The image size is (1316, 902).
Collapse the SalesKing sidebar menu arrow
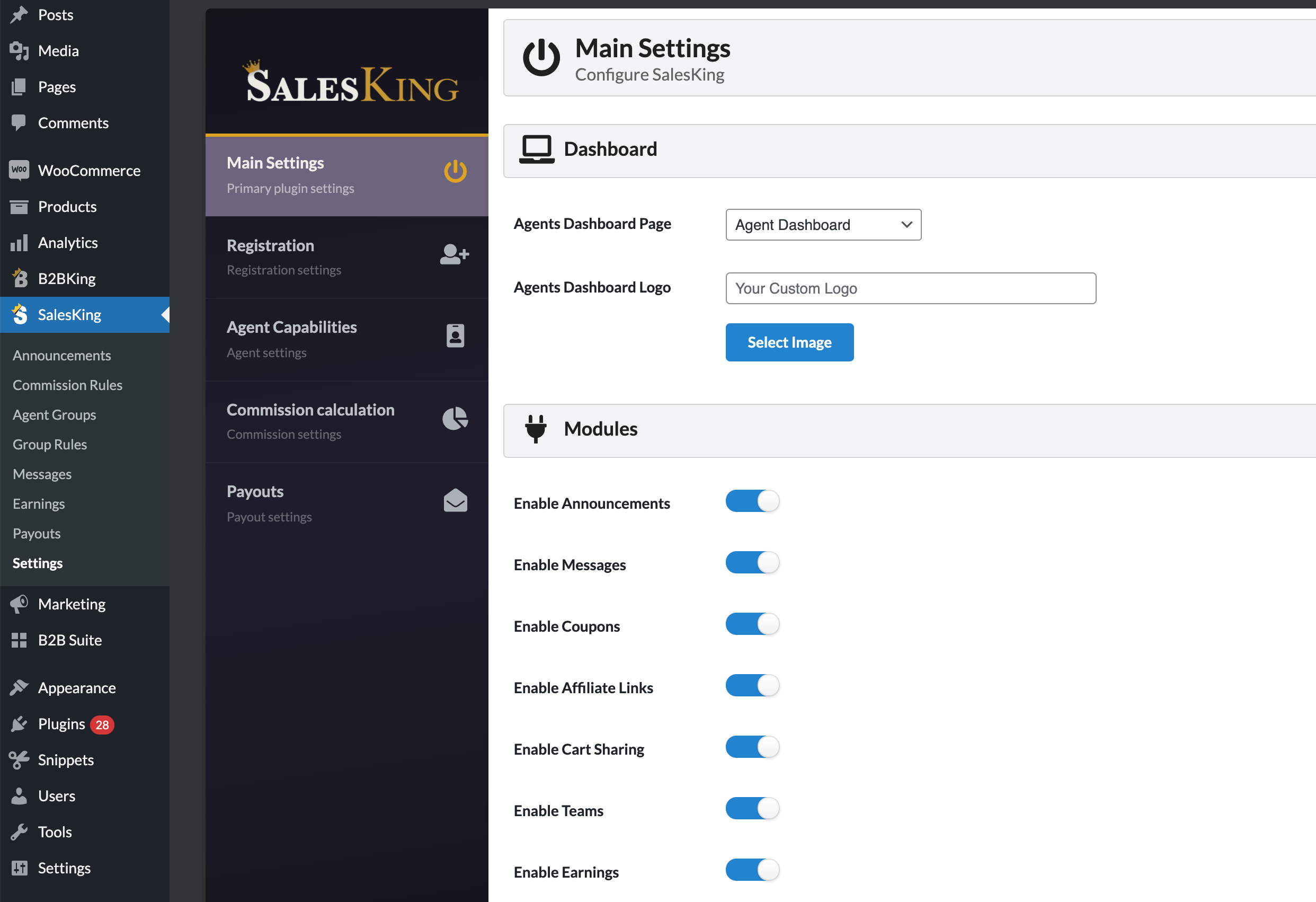(165, 315)
